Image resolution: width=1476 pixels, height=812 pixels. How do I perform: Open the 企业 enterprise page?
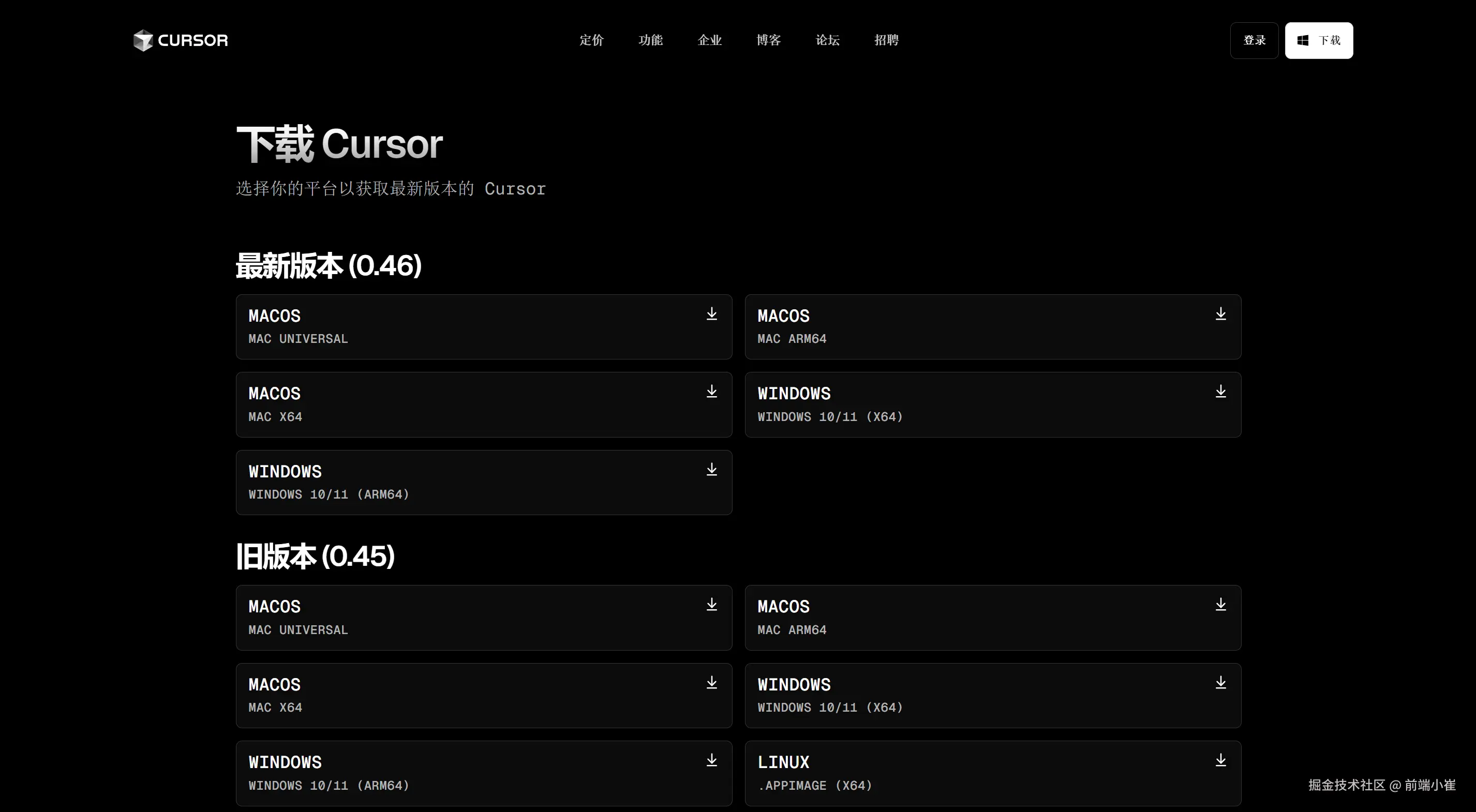[x=709, y=40]
